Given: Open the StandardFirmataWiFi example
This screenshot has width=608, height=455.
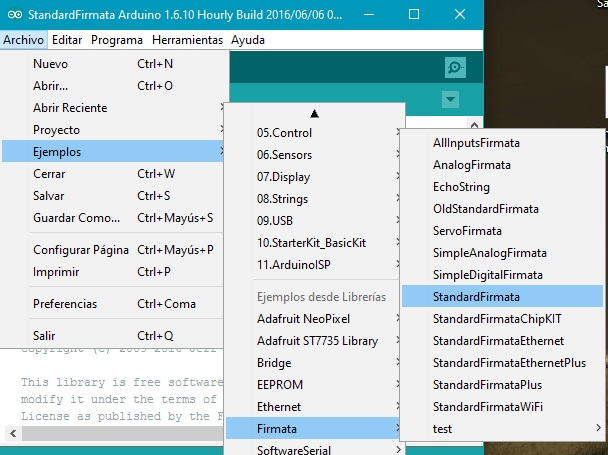Looking at the screenshot, I should pyautogui.click(x=503, y=407).
